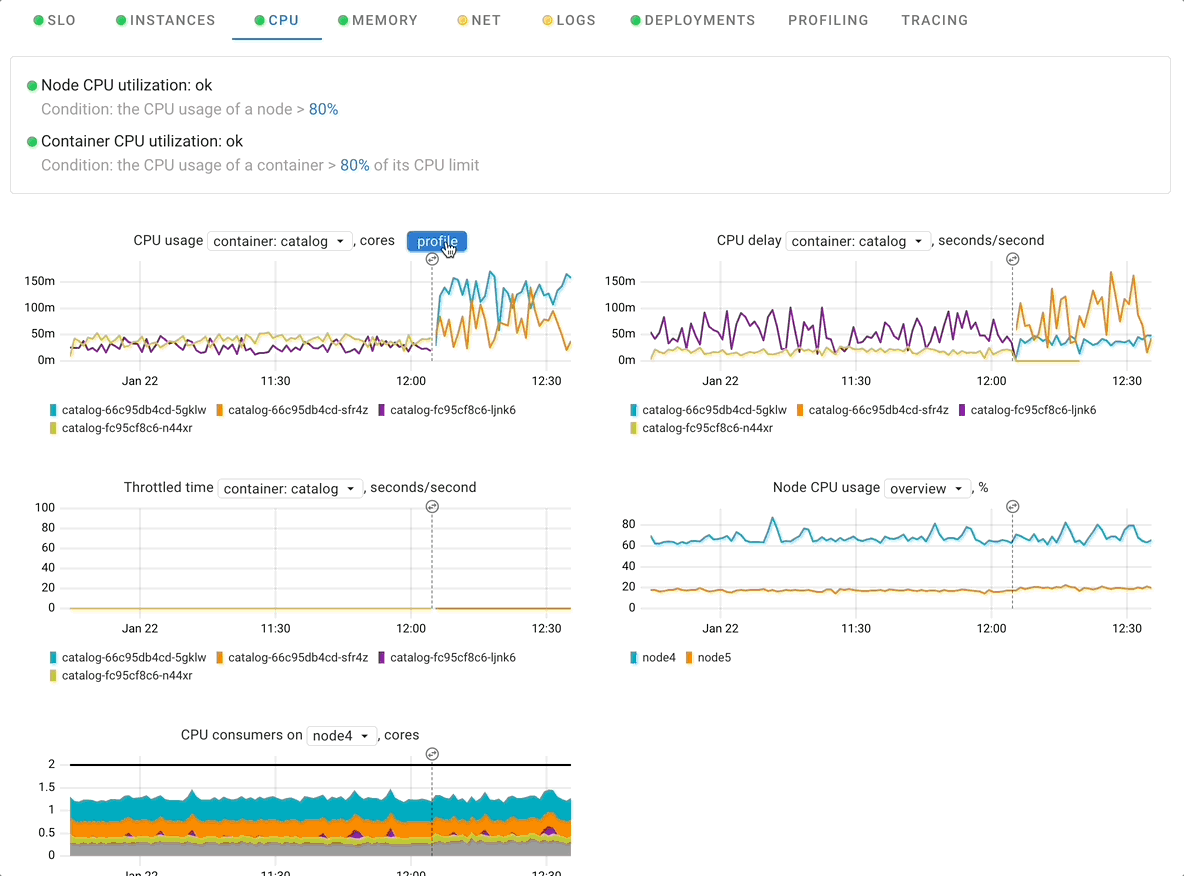Open the CPU consumers node4 dropdown

pyautogui.click(x=341, y=736)
